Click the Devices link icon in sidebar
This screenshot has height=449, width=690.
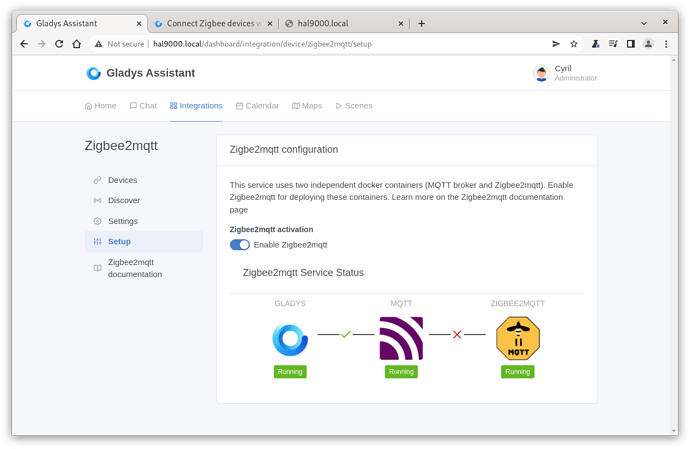coord(97,180)
